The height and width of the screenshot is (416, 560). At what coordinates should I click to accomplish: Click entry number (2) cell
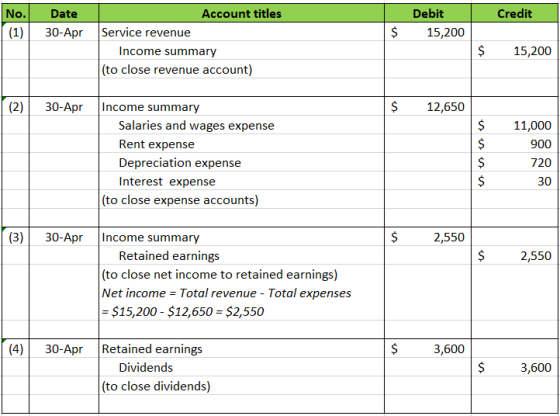16,106
